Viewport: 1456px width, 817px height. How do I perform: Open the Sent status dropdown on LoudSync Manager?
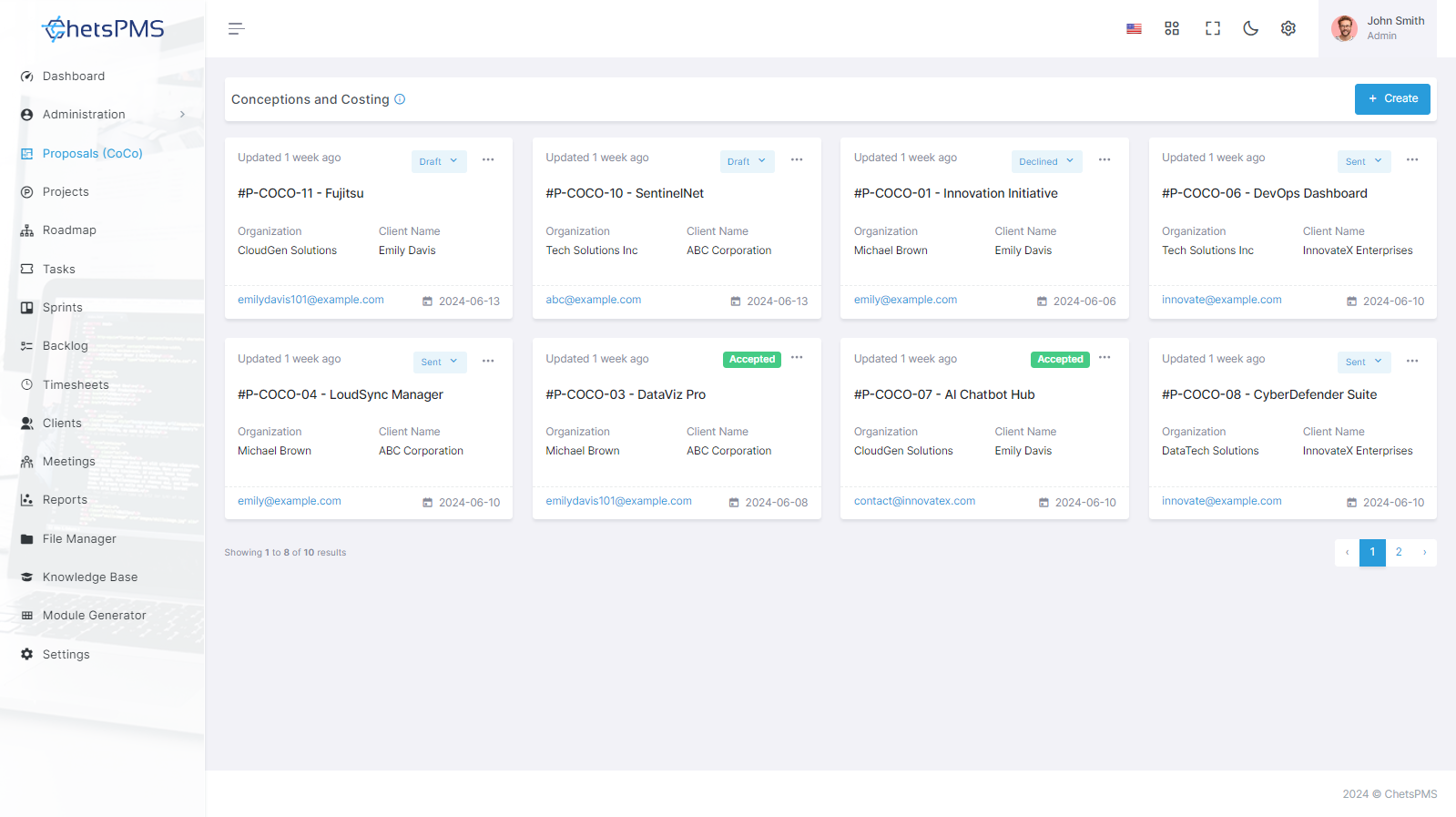click(x=440, y=363)
